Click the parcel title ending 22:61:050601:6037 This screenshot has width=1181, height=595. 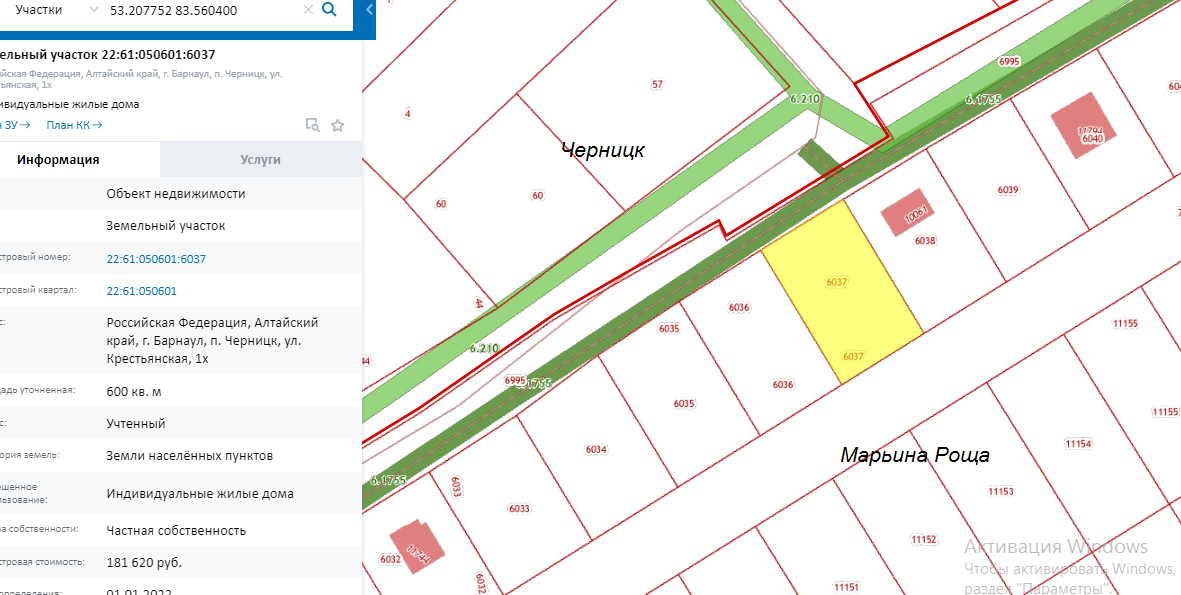(108, 55)
